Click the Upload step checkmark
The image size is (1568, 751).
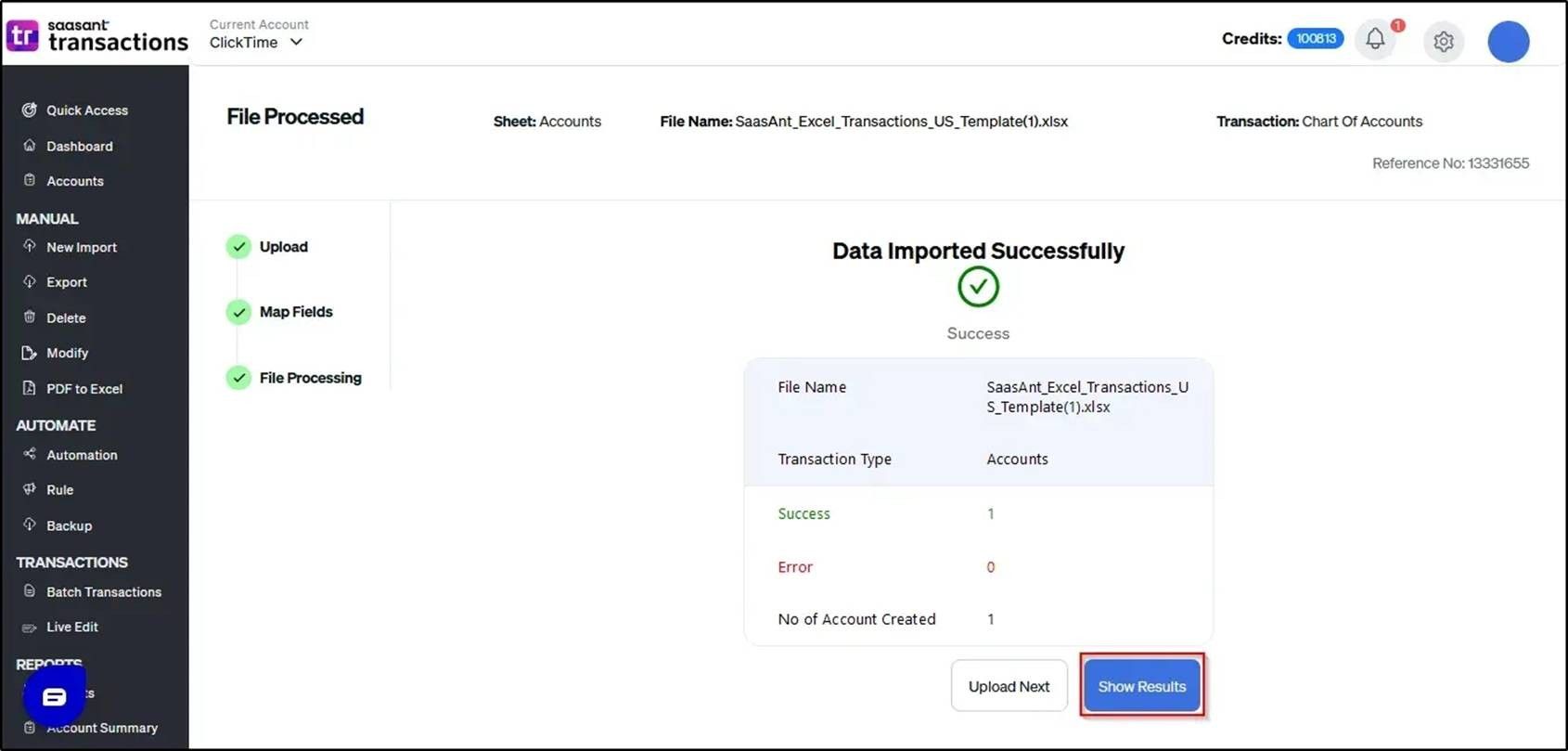click(x=239, y=247)
